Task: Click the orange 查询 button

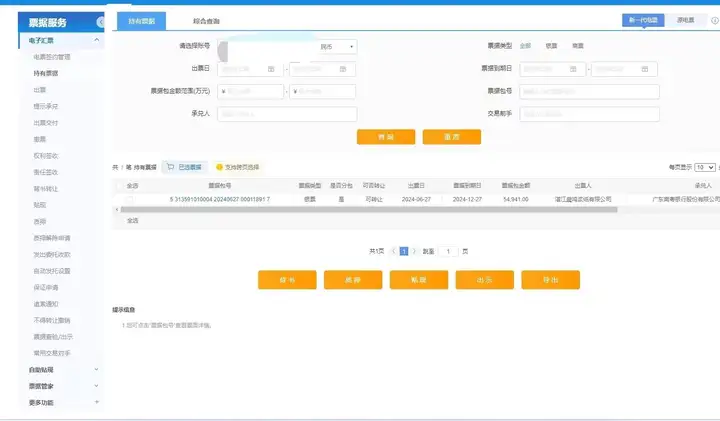Action: point(386,137)
